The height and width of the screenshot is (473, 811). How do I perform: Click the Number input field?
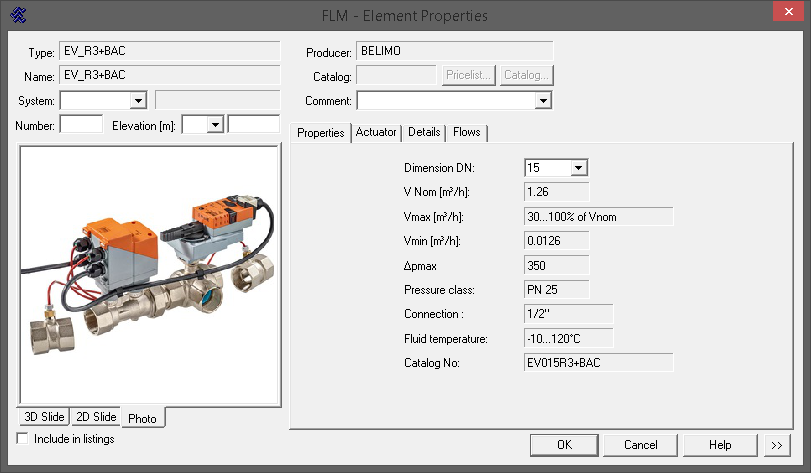coord(81,124)
